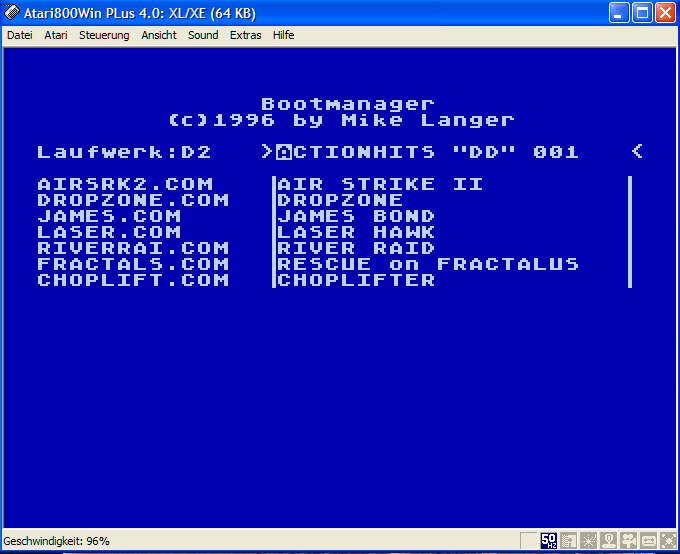
Task: Click the DROPZONE game title
Action: click(x=340, y=200)
